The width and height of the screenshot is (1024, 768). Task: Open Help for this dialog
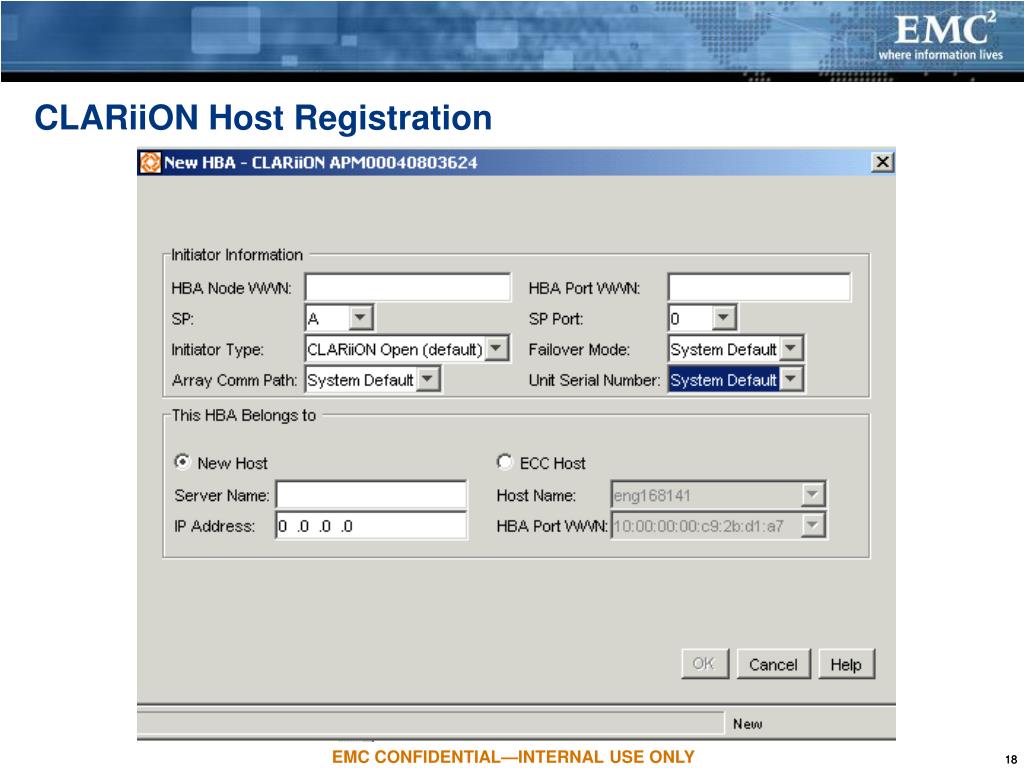846,664
